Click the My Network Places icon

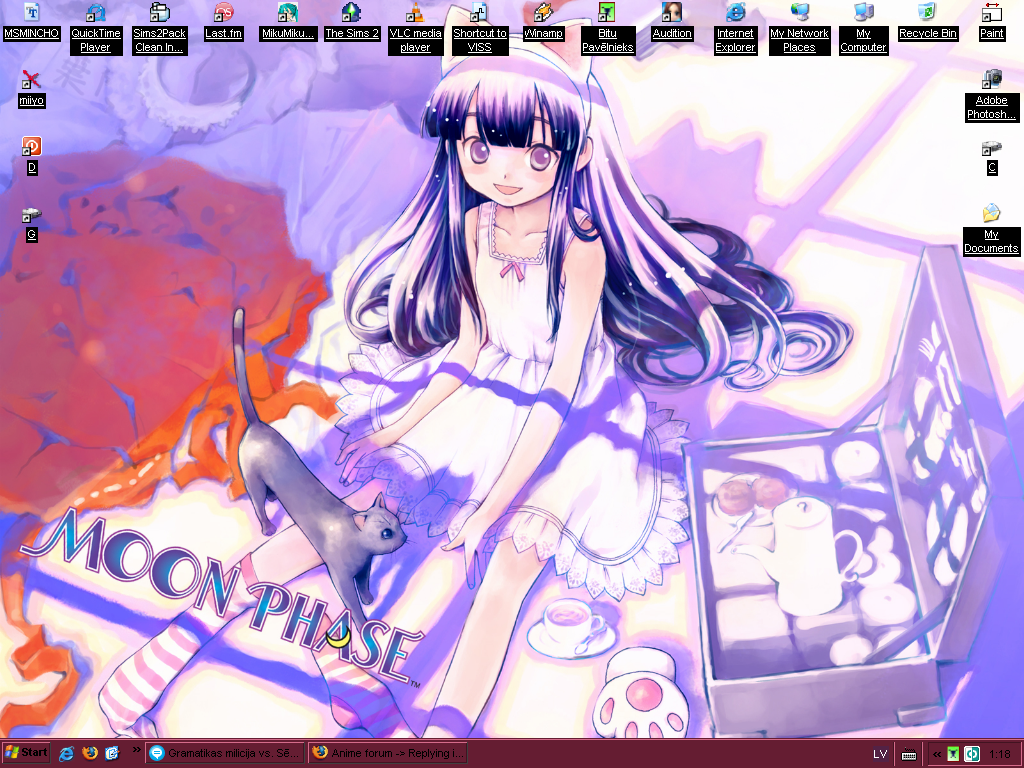click(x=799, y=29)
